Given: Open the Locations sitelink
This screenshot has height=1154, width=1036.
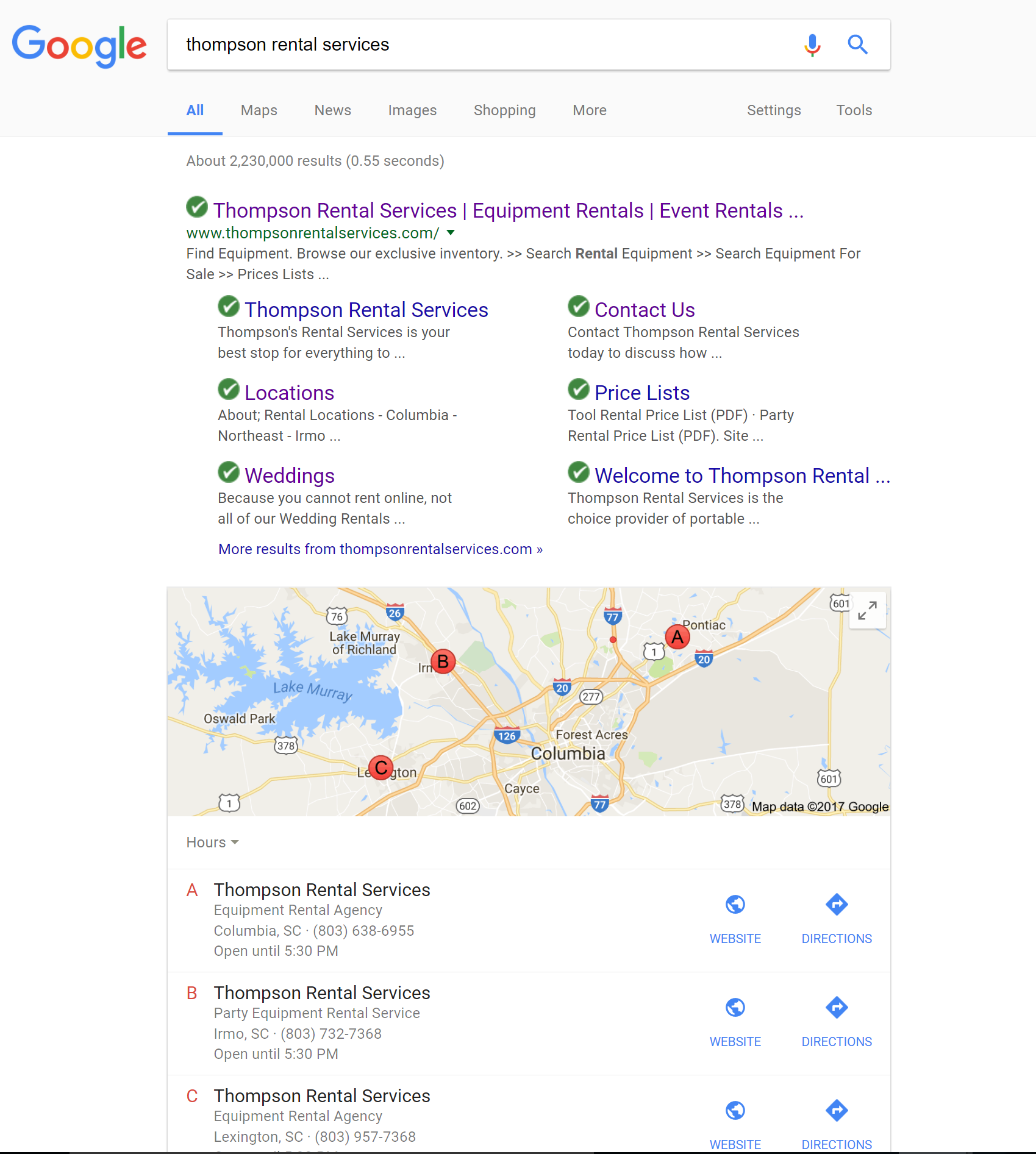Looking at the screenshot, I should point(290,393).
